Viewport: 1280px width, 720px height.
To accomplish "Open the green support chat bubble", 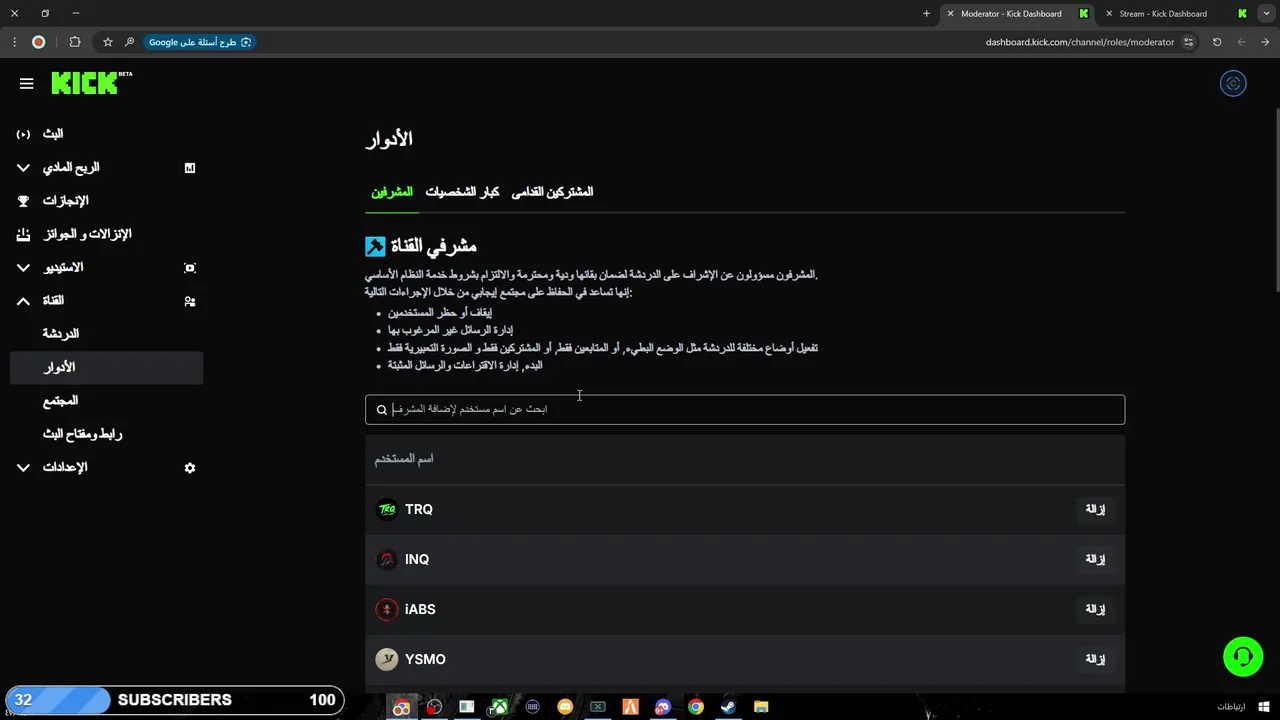I will pyautogui.click(x=1243, y=657).
